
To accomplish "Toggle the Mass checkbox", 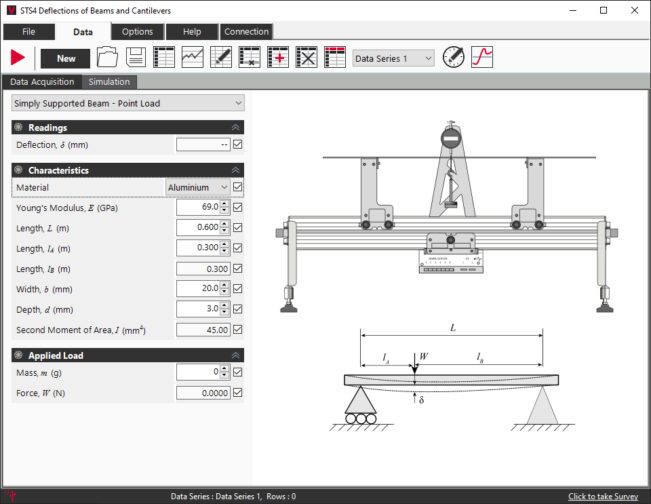I will tap(237, 372).
